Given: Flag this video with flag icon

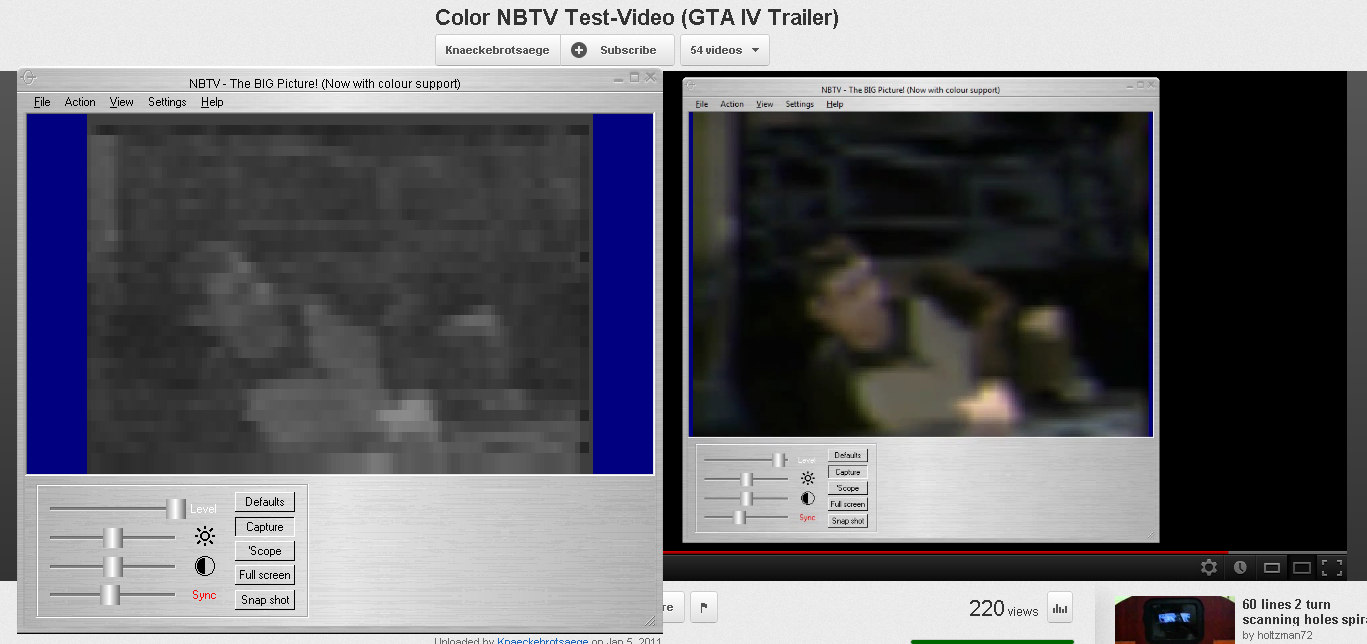Looking at the screenshot, I should click(x=703, y=606).
